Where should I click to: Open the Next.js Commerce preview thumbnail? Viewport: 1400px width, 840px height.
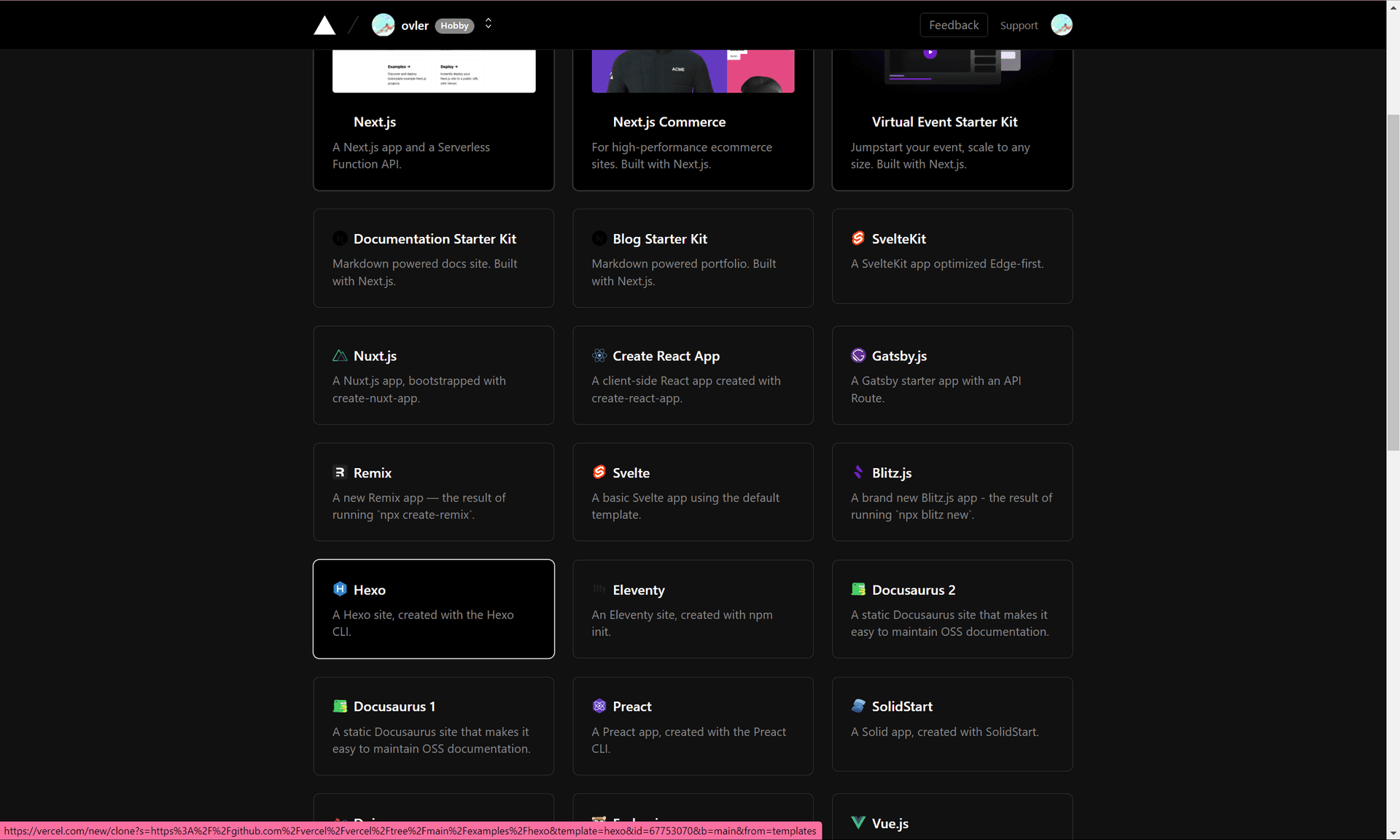[x=693, y=71]
